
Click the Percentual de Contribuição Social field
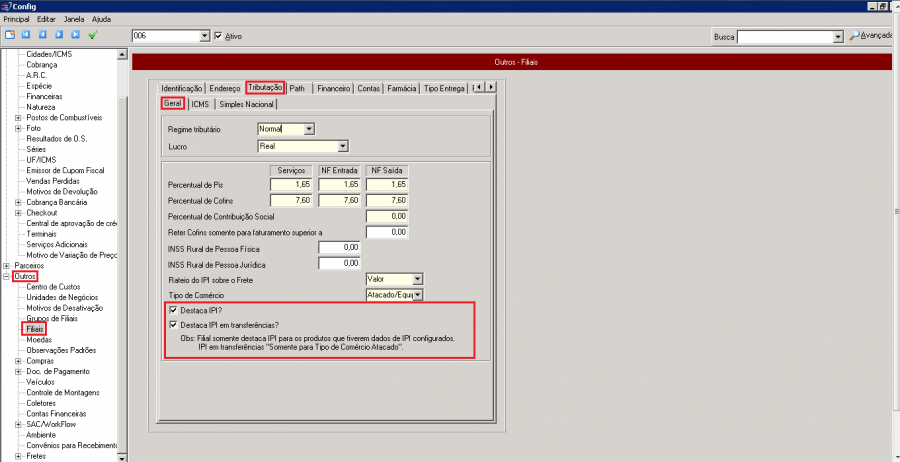(387, 216)
